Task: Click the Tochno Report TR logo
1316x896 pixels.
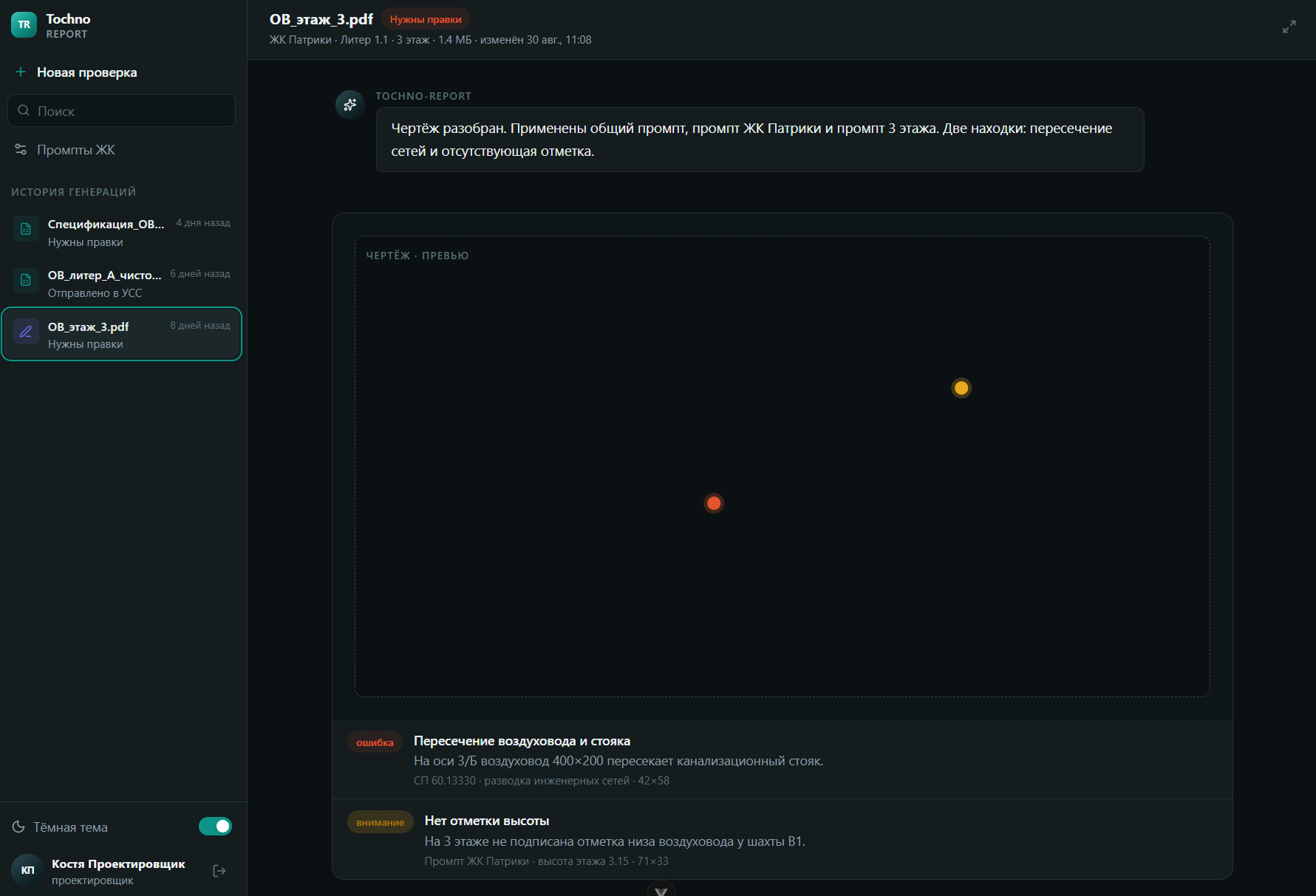Action: coord(24,24)
